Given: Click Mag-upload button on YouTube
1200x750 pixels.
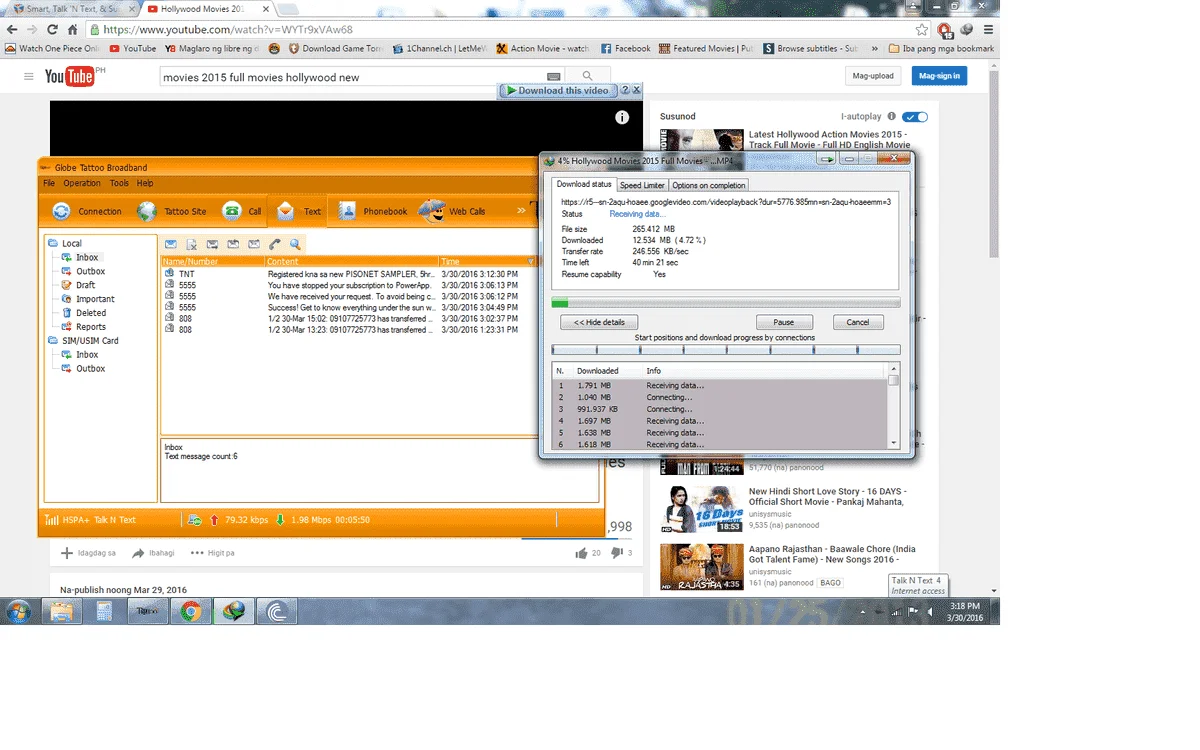Looking at the screenshot, I should tap(873, 76).
